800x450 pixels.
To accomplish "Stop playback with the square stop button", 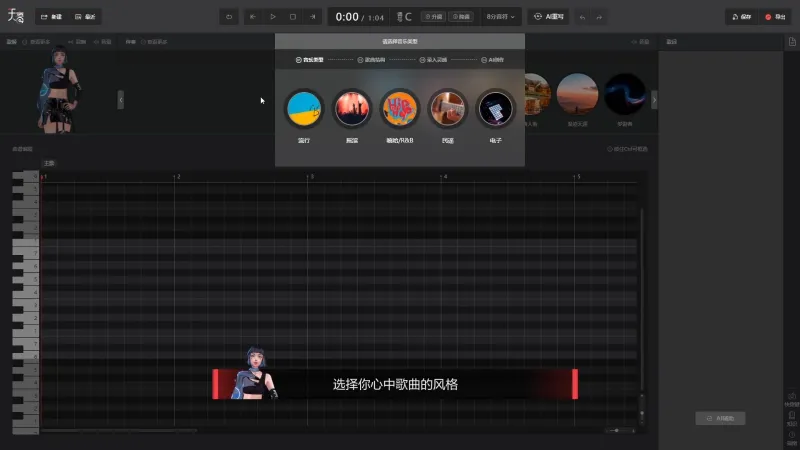I will tap(293, 17).
